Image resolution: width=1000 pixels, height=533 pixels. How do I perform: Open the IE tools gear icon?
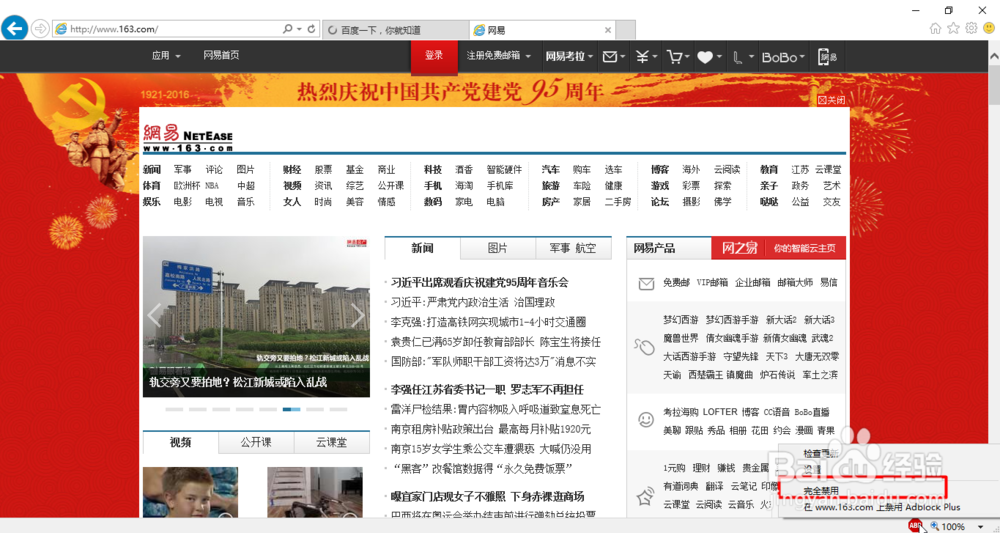pyautogui.click(x=971, y=28)
